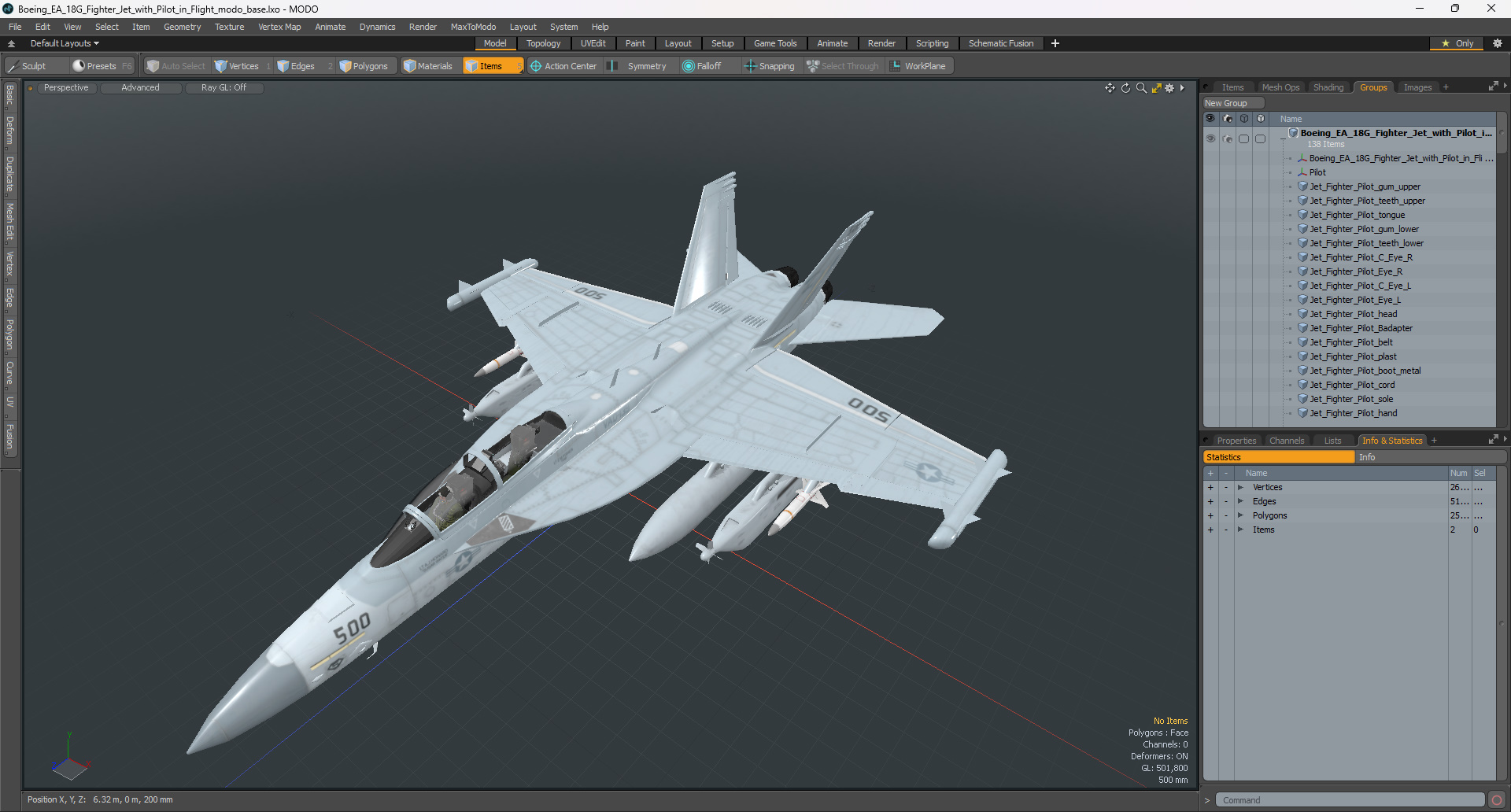Switch to Polygons selection mode
The height and width of the screenshot is (812, 1511).
tap(366, 66)
